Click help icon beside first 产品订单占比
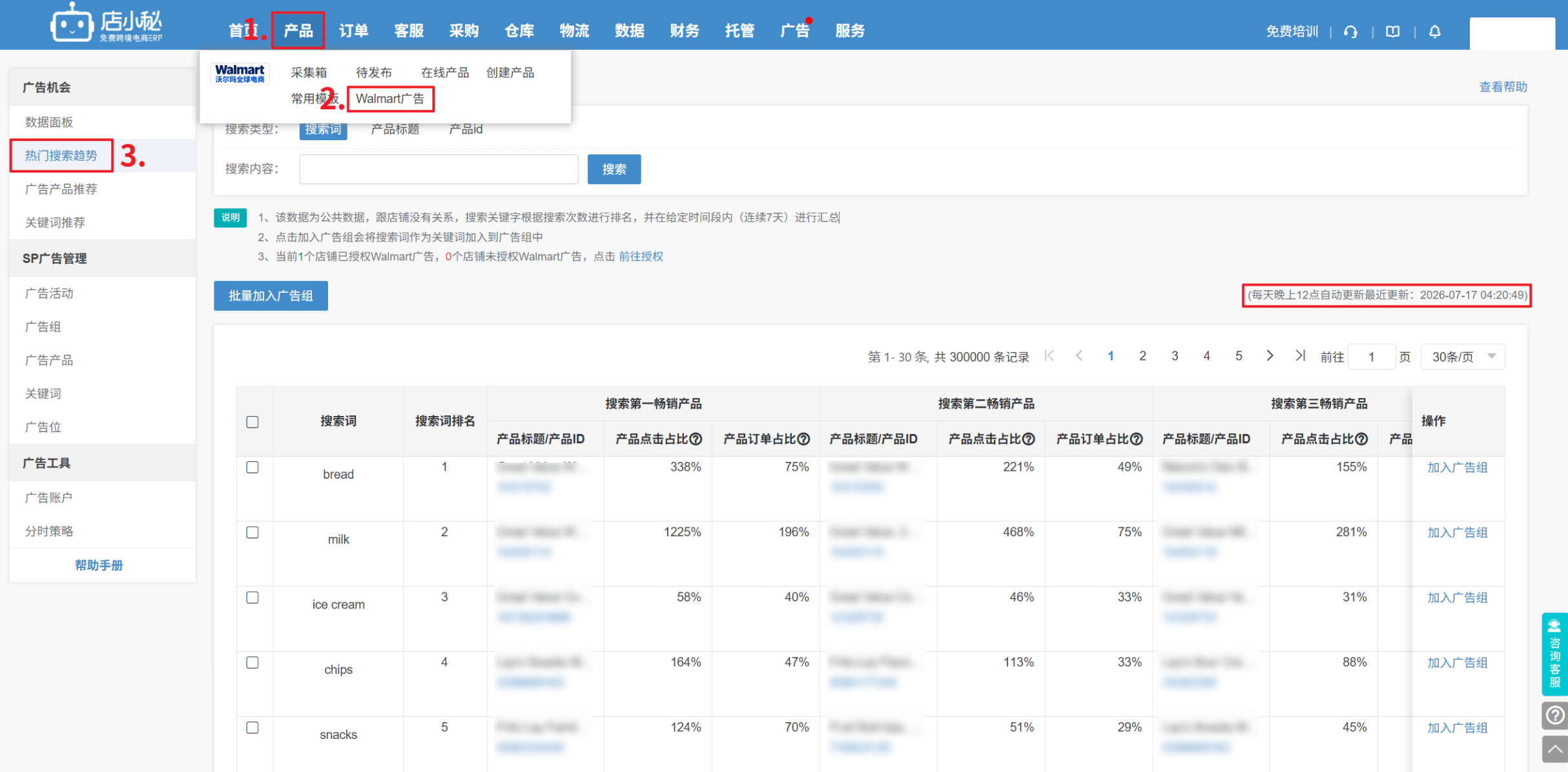 click(804, 439)
